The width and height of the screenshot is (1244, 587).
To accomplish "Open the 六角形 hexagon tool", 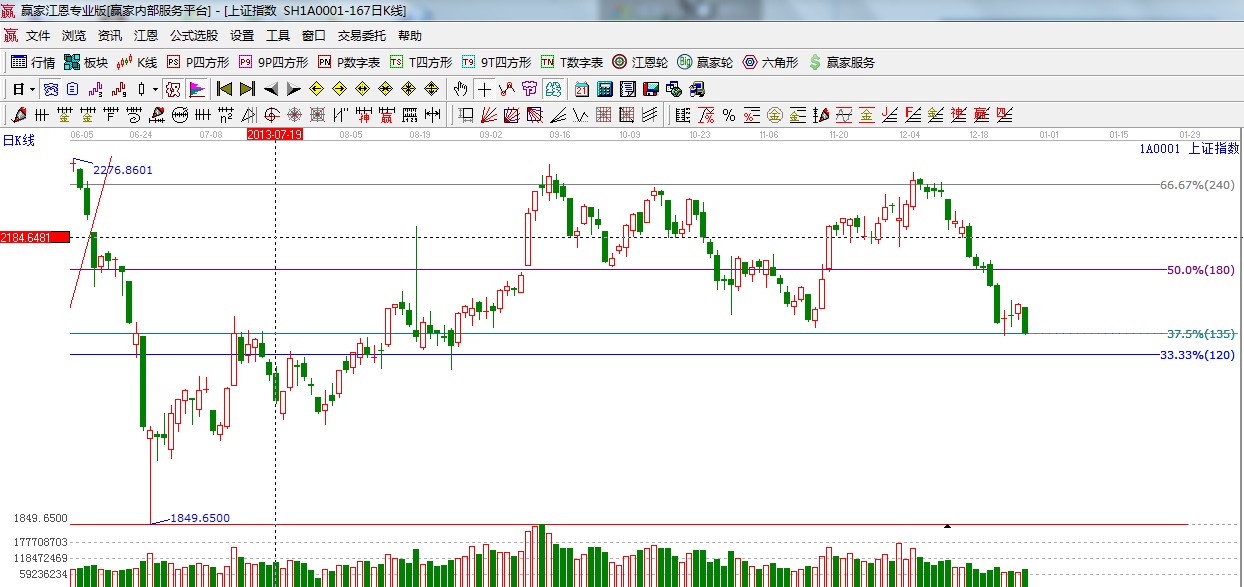I will coord(769,62).
